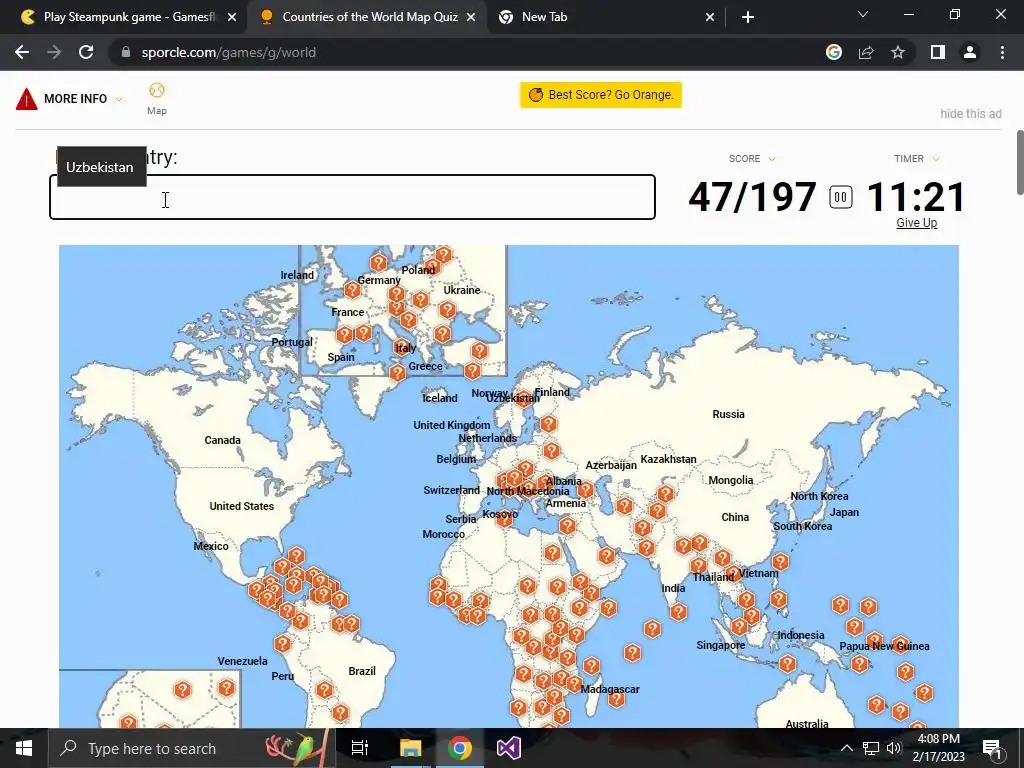Open the SCORE dropdown arrow
The height and width of the screenshot is (768, 1024).
(x=772, y=159)
